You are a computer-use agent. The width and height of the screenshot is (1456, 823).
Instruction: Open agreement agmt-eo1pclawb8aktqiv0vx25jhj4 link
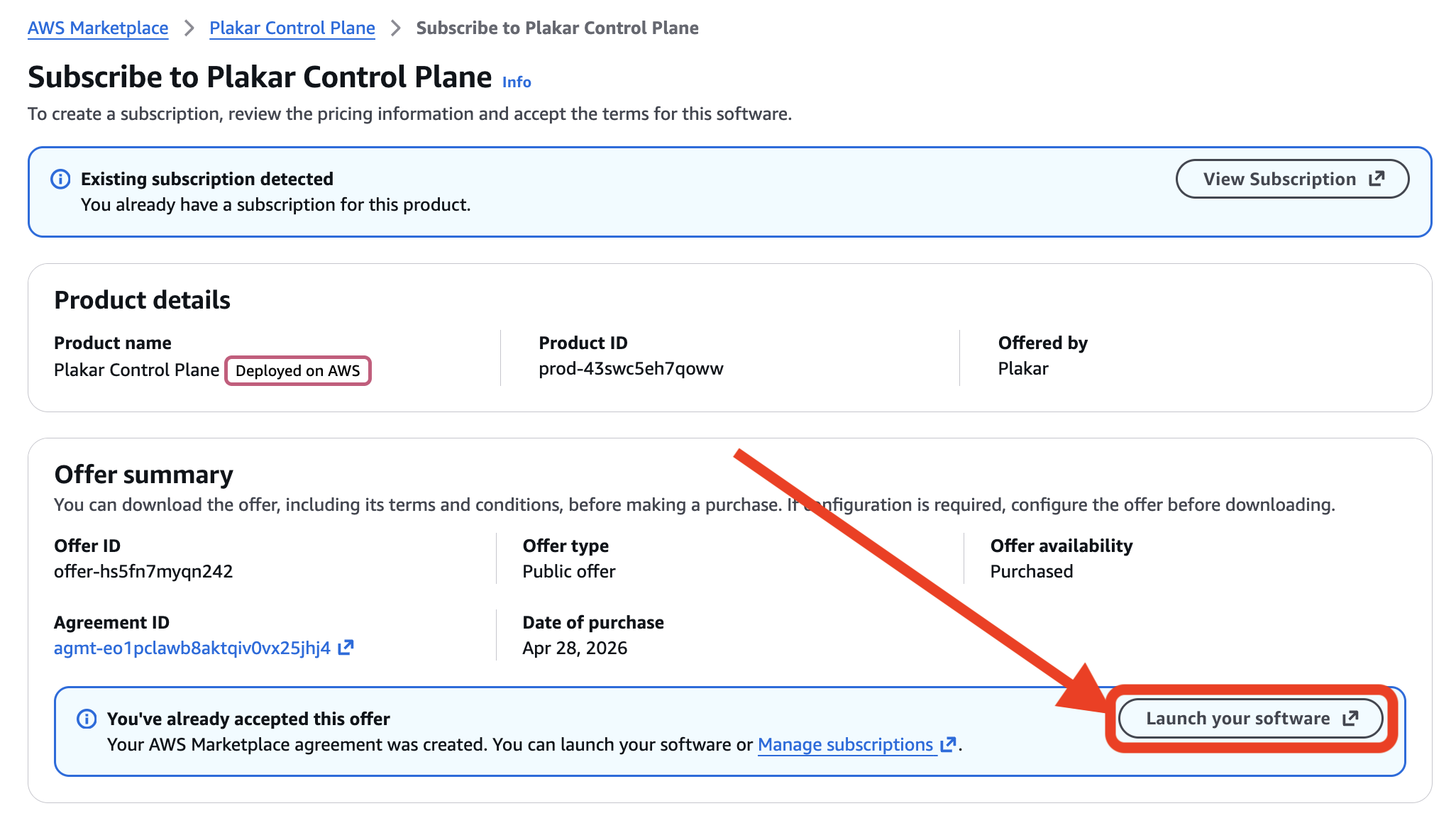pos(192,648)
